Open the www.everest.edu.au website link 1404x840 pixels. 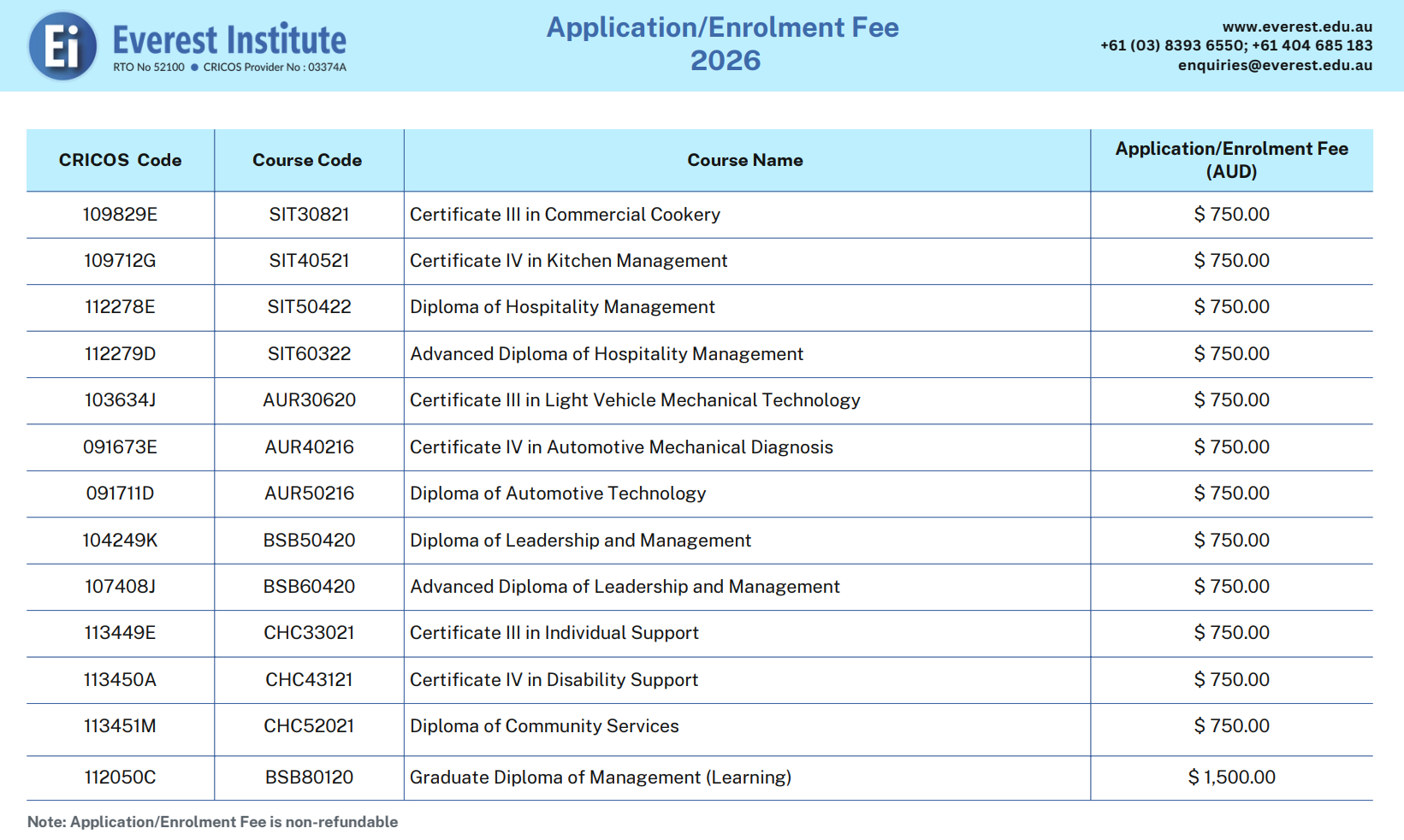coord(1296,27)
